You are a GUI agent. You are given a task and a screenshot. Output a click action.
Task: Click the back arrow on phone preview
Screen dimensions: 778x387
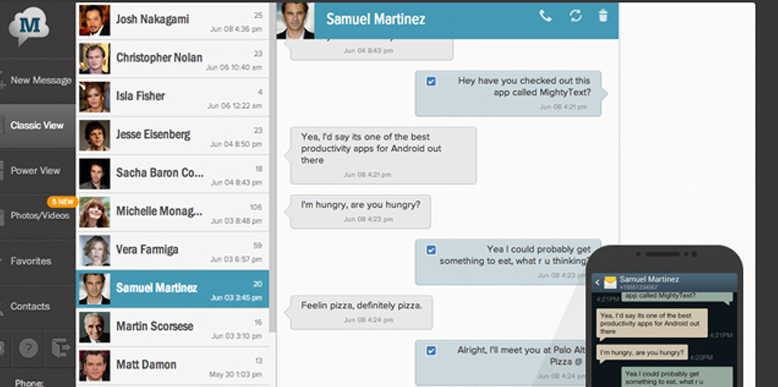coord(597,283)
